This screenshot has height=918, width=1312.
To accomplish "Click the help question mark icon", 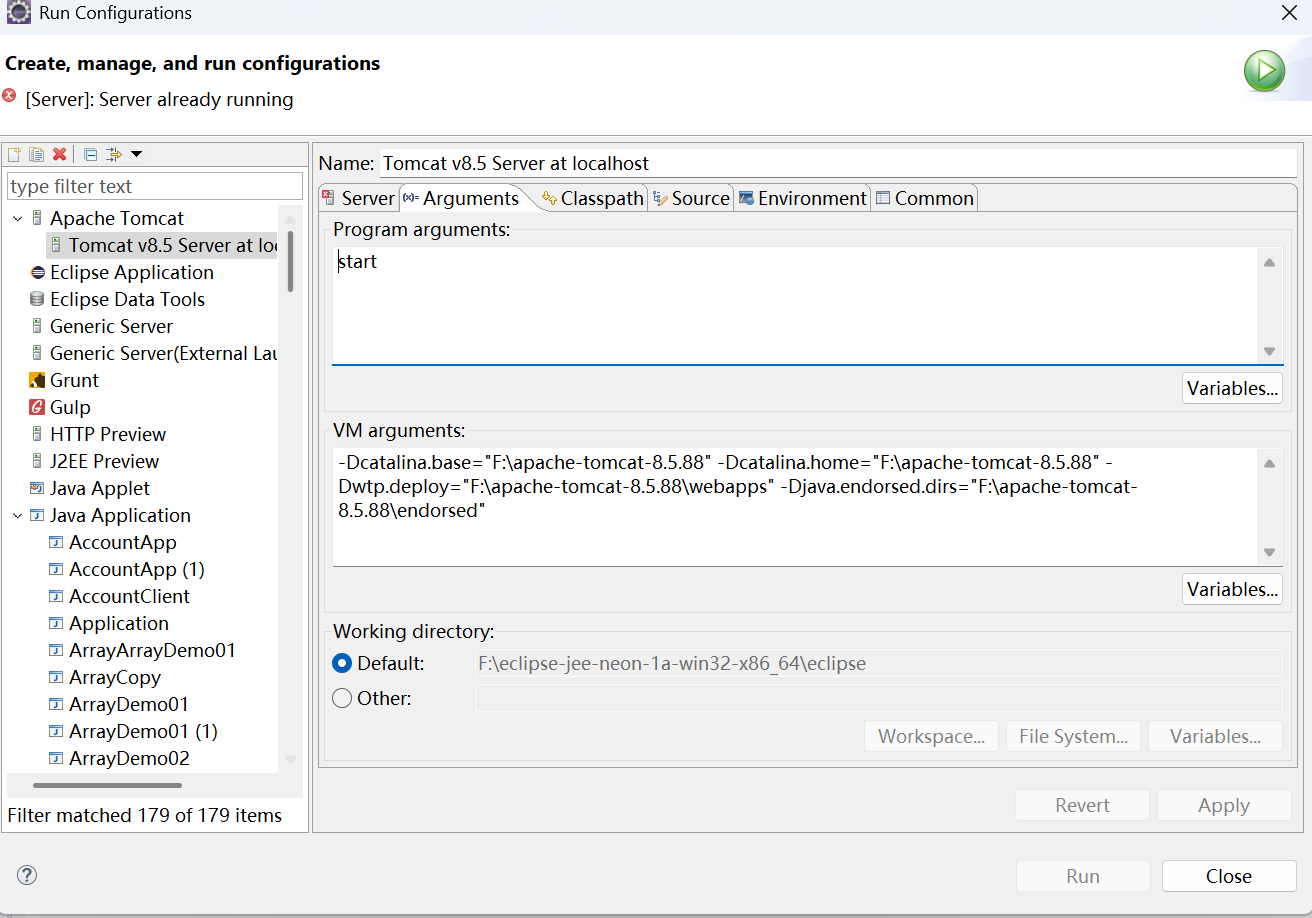I will pos(27,875).
